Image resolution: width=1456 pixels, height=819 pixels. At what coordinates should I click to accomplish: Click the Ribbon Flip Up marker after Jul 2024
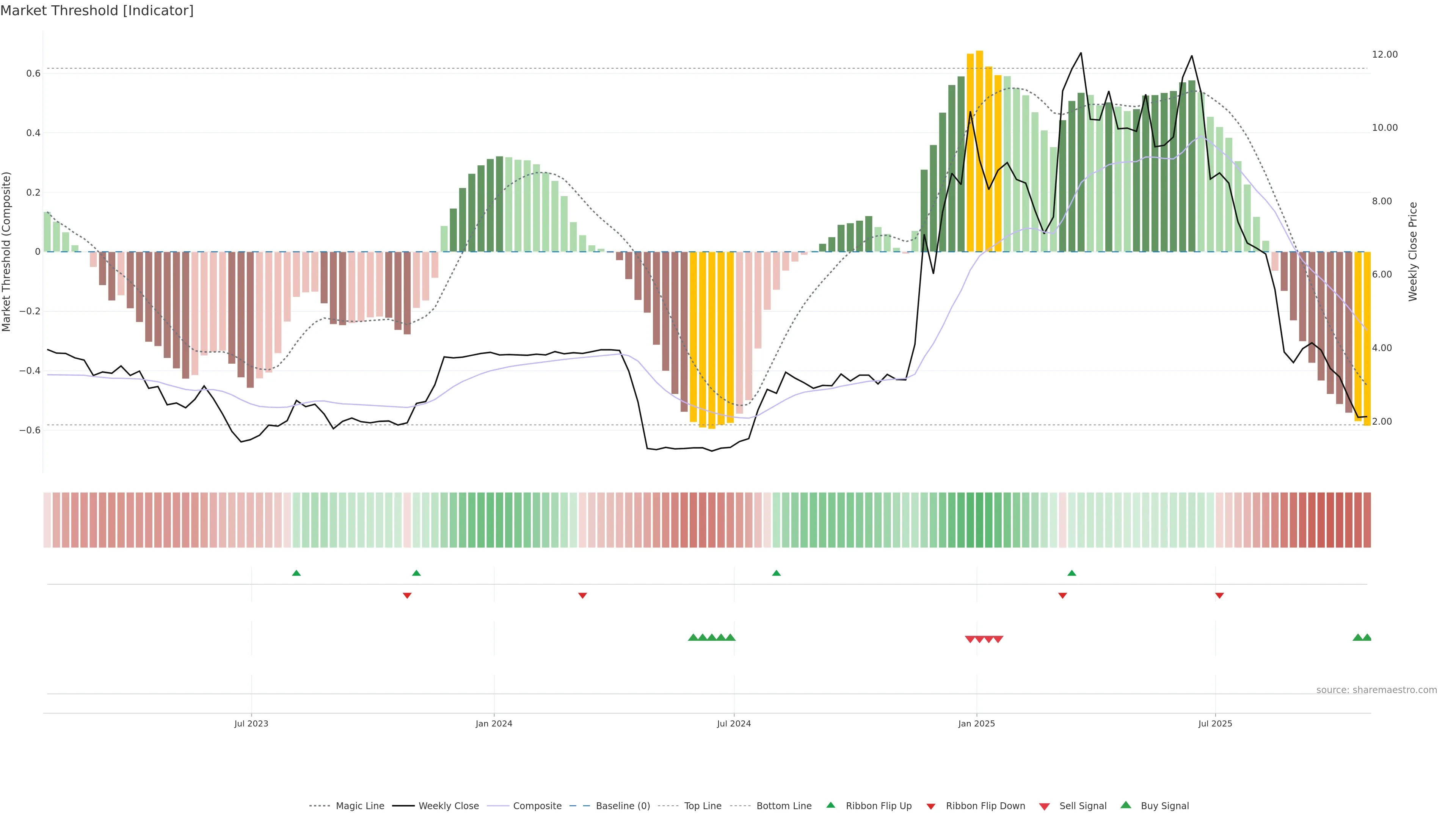coord(776,573)
